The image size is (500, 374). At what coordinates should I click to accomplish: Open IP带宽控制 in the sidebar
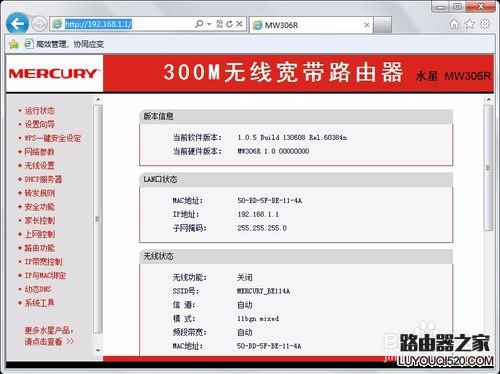pyautogui.click(x=43, y=262)
